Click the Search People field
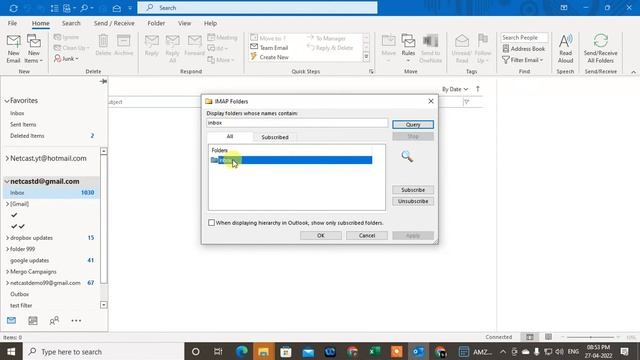The height and width of the screenshot is (360, 640). [x=524, y=38]
